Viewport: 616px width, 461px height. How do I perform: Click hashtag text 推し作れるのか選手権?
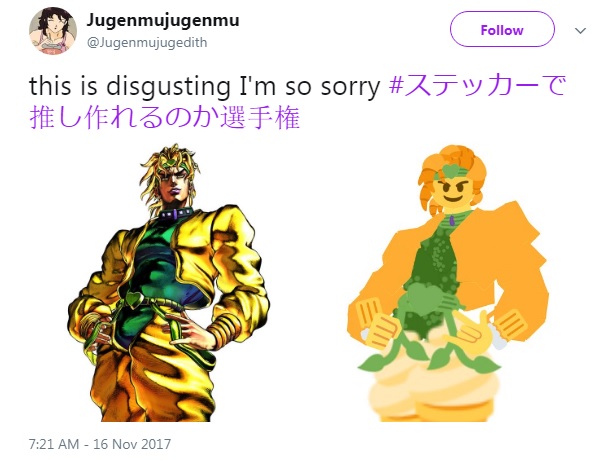pos(165,118)
